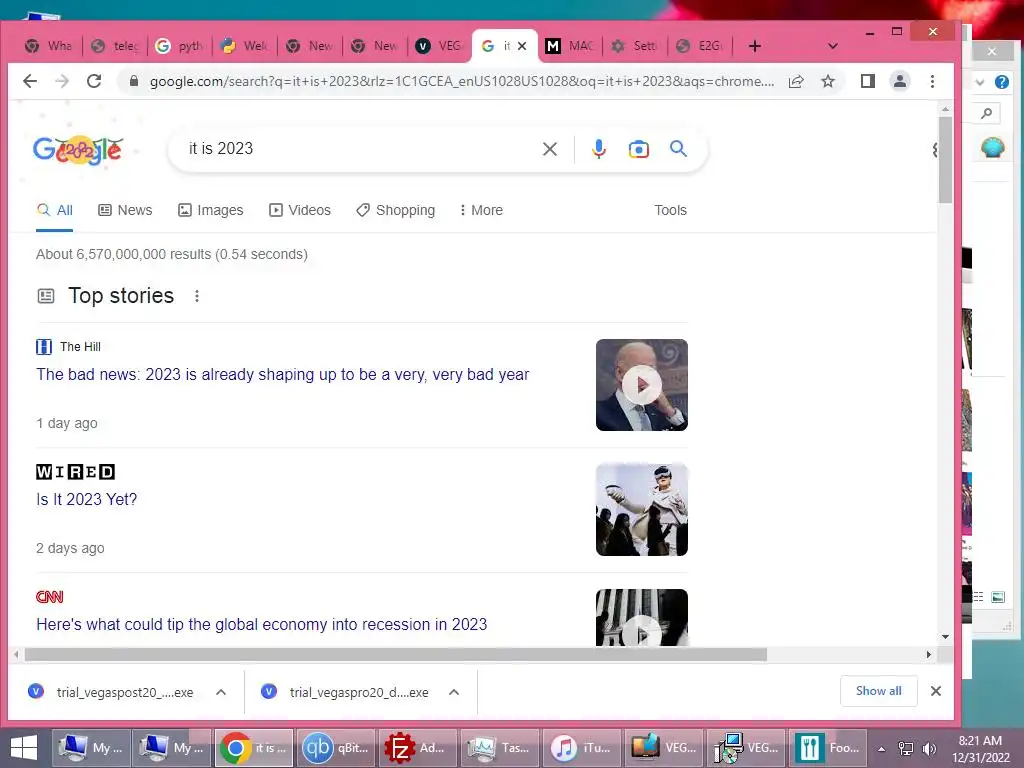Click the Google holiday doodle logo
This screenshot has height=768, width=1024.
(x=78, y=150)
